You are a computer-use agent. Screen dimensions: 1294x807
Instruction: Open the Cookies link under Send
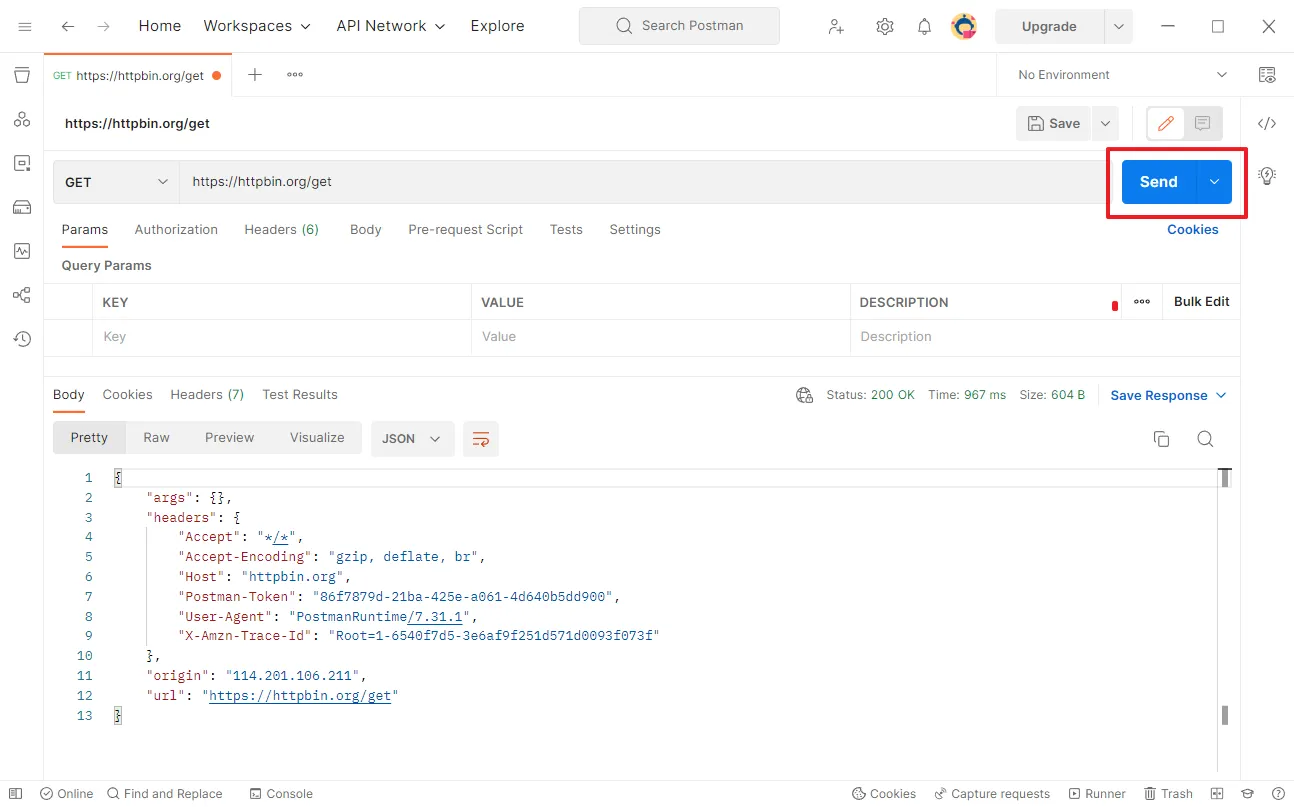click(1193, 230)
